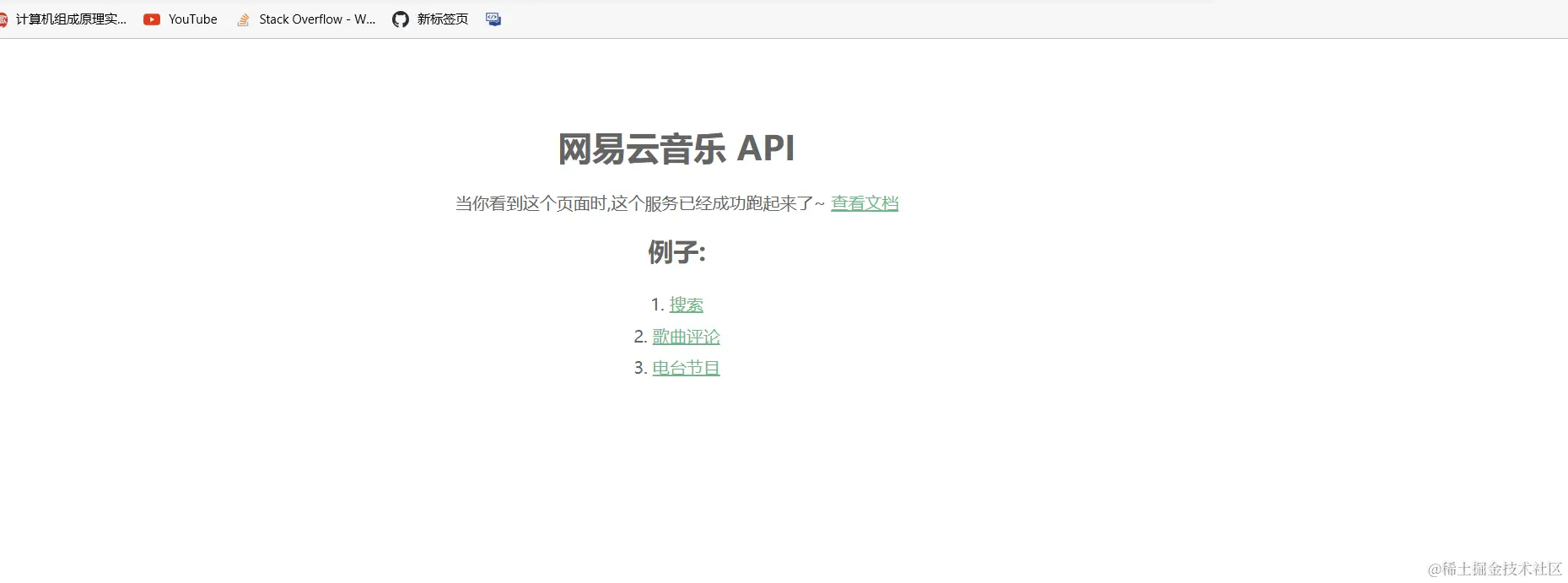Click the 网易云音乐 API heading
Viewport: 1568px width, 583px height.
[676, 148]
